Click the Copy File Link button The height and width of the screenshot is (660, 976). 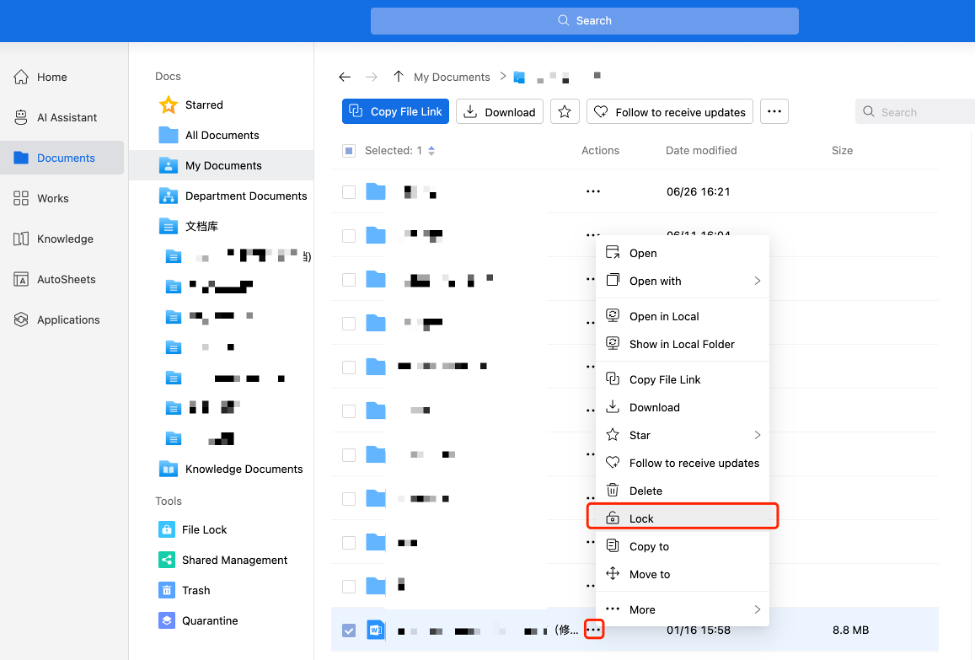tap(395, 112)
